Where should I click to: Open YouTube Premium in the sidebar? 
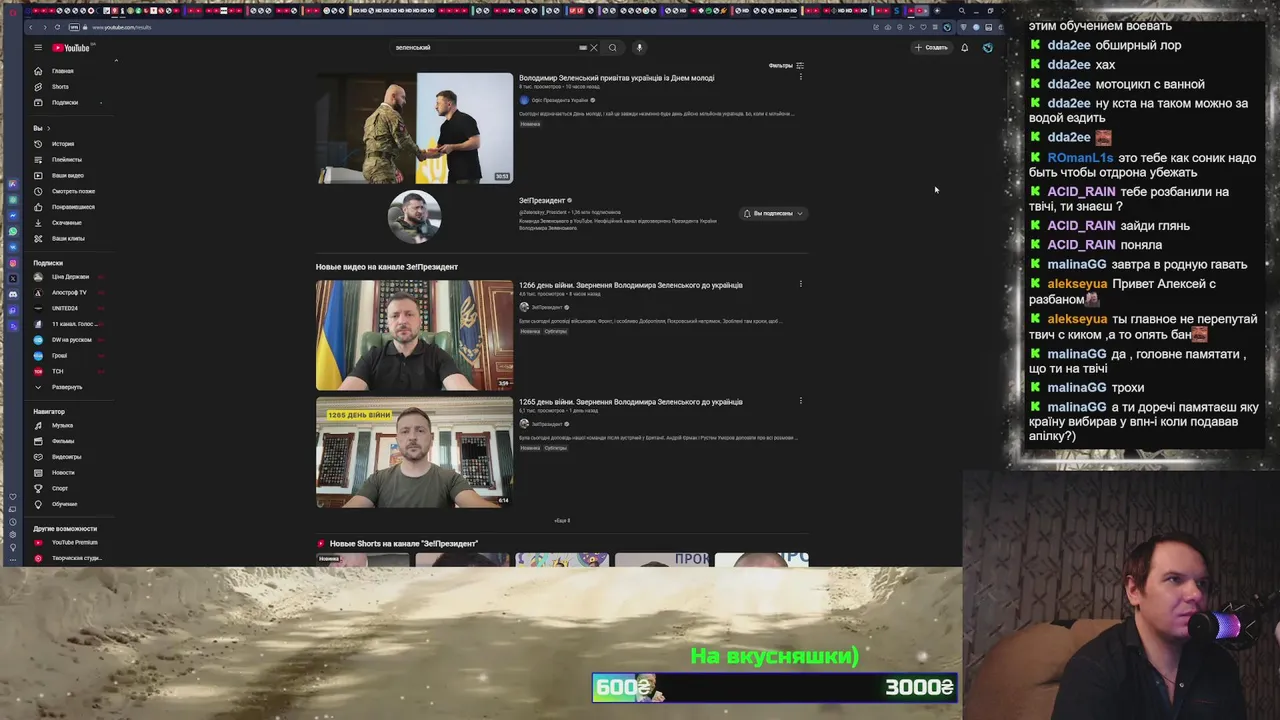pos(74,542)
